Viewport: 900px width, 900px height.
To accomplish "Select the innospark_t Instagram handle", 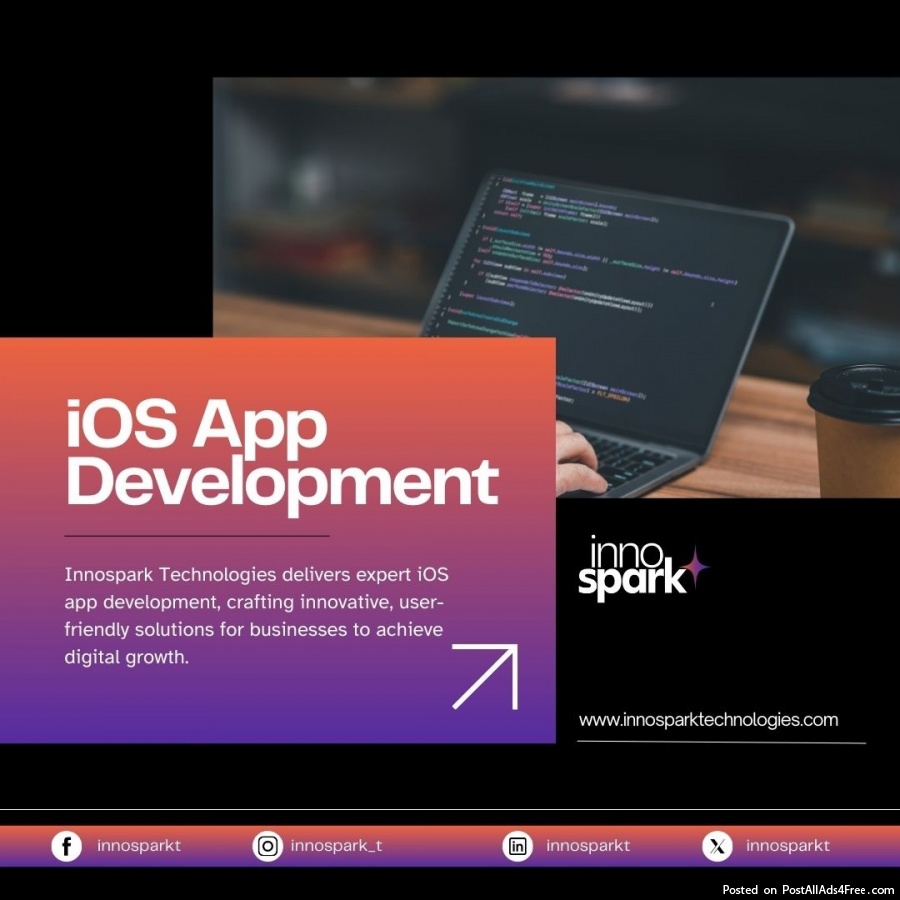I will 336,846.
